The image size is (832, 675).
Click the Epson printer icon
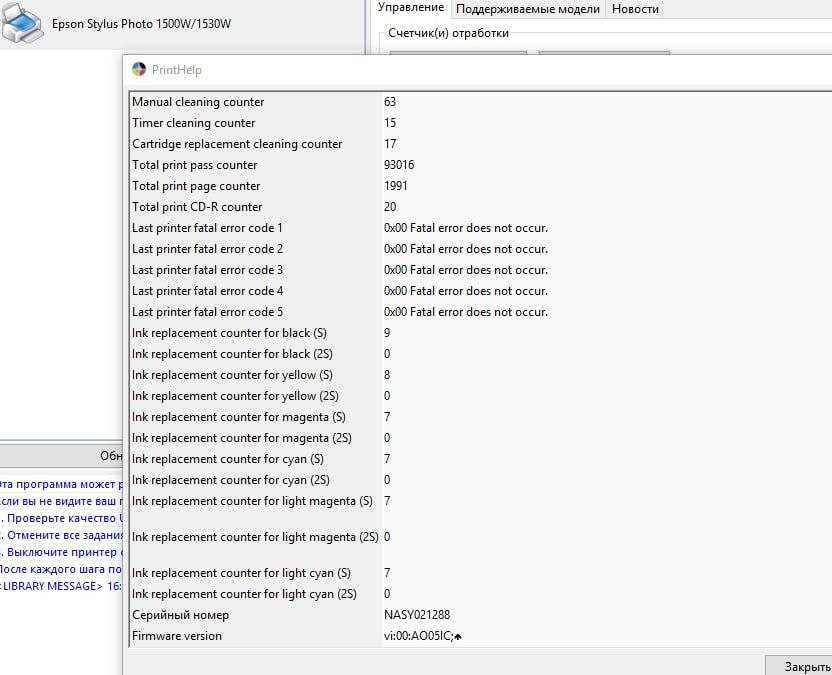tap(21, 23)
